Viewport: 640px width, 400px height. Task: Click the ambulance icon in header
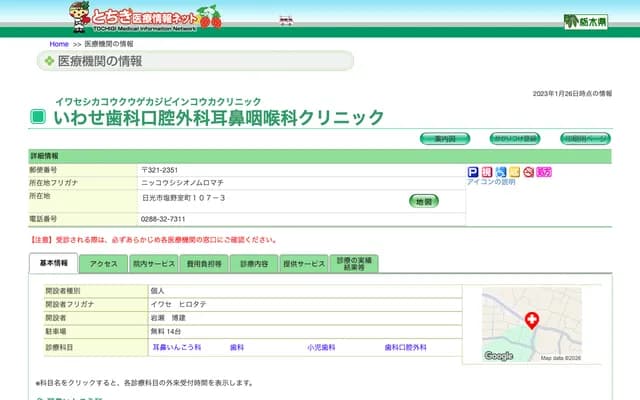tap(286, 20)
